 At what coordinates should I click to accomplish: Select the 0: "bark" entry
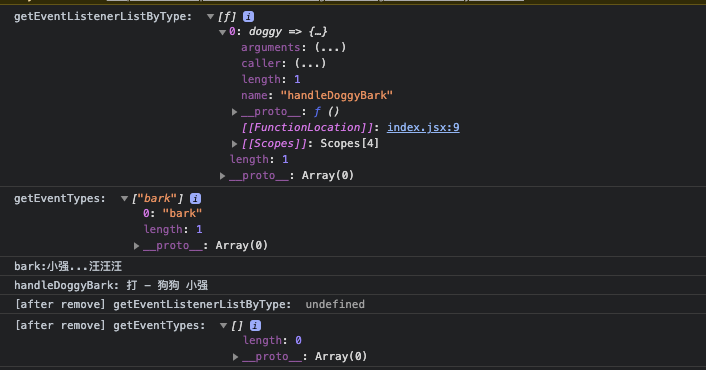[x=172, y=213]
